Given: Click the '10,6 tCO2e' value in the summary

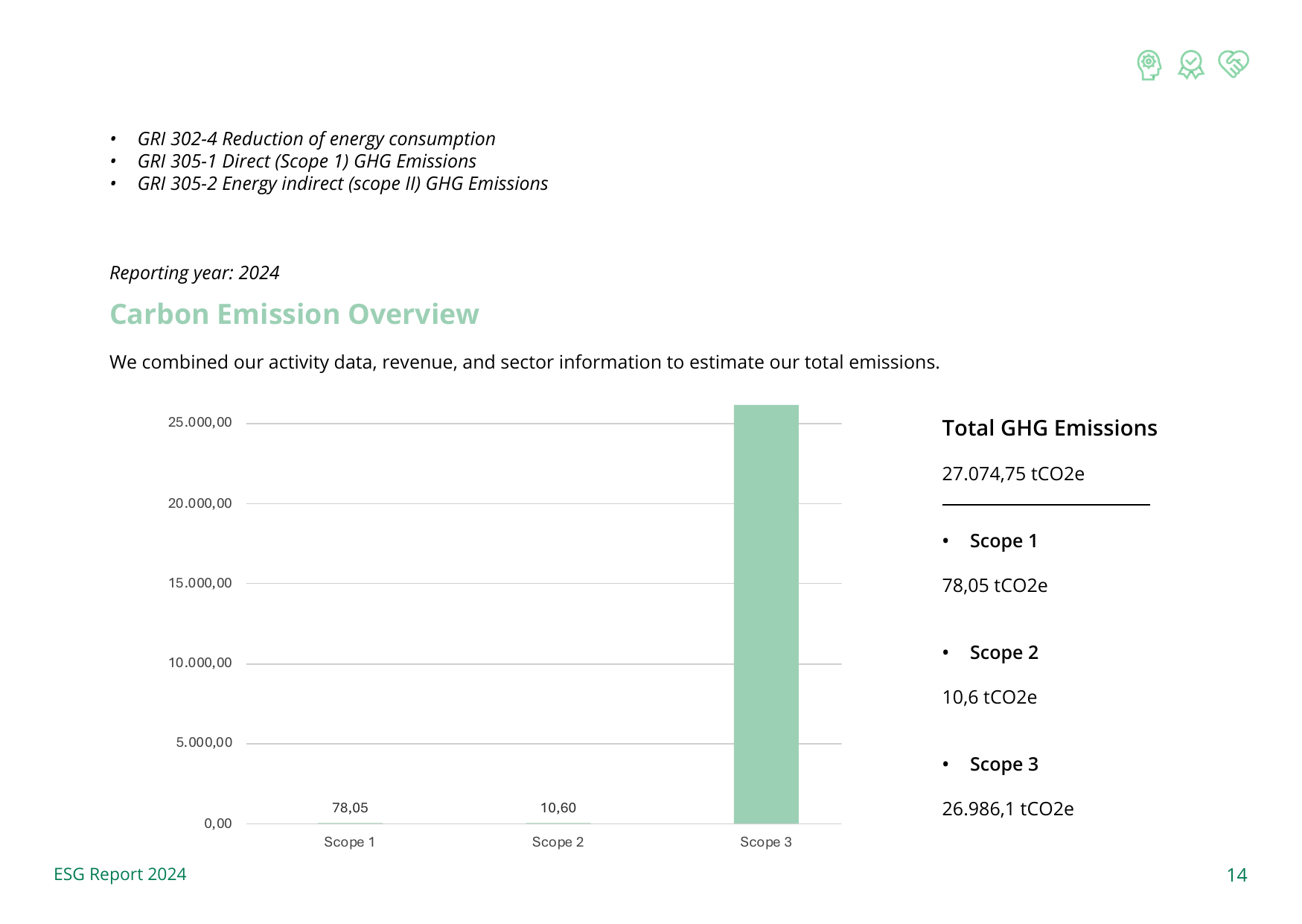Looking at the screenshot, I should click(989, 698).
